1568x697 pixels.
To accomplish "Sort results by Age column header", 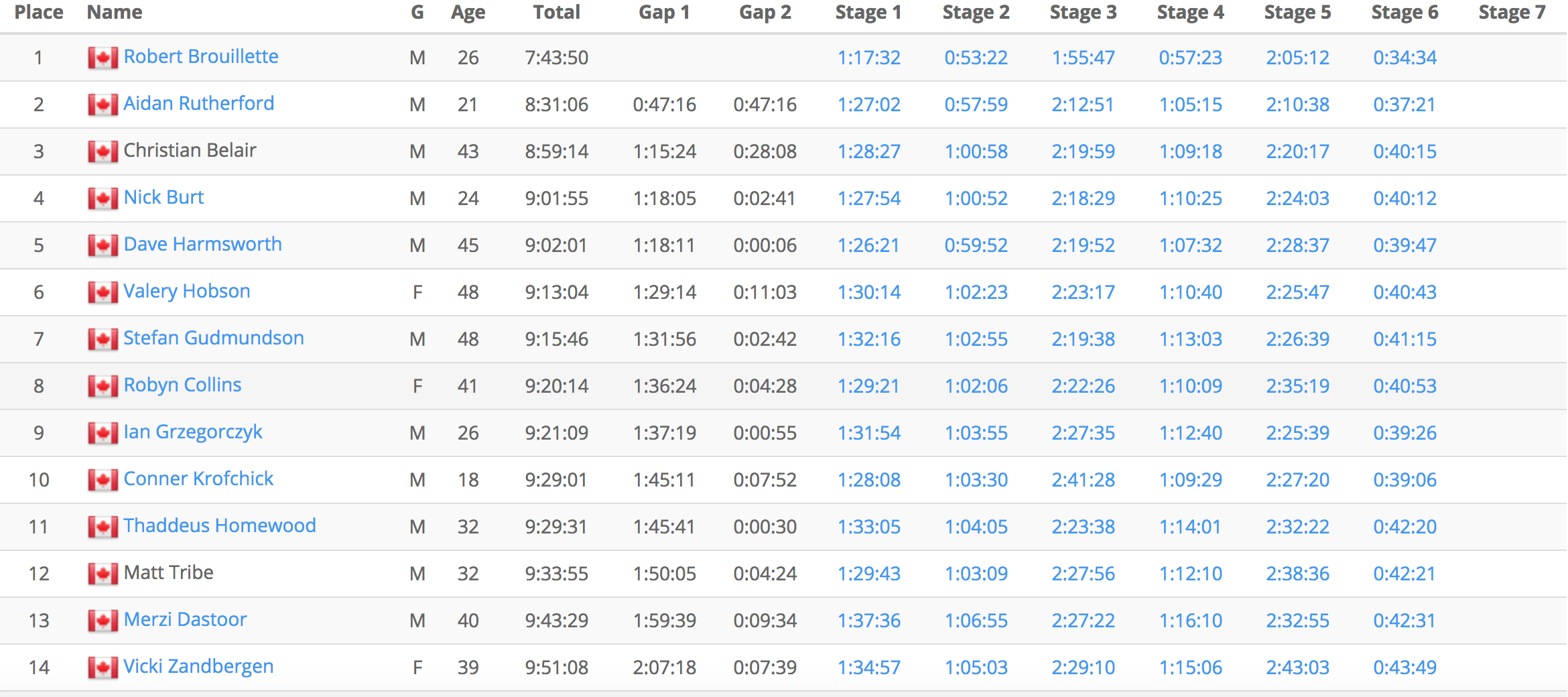I will click(x=468, y=13).
